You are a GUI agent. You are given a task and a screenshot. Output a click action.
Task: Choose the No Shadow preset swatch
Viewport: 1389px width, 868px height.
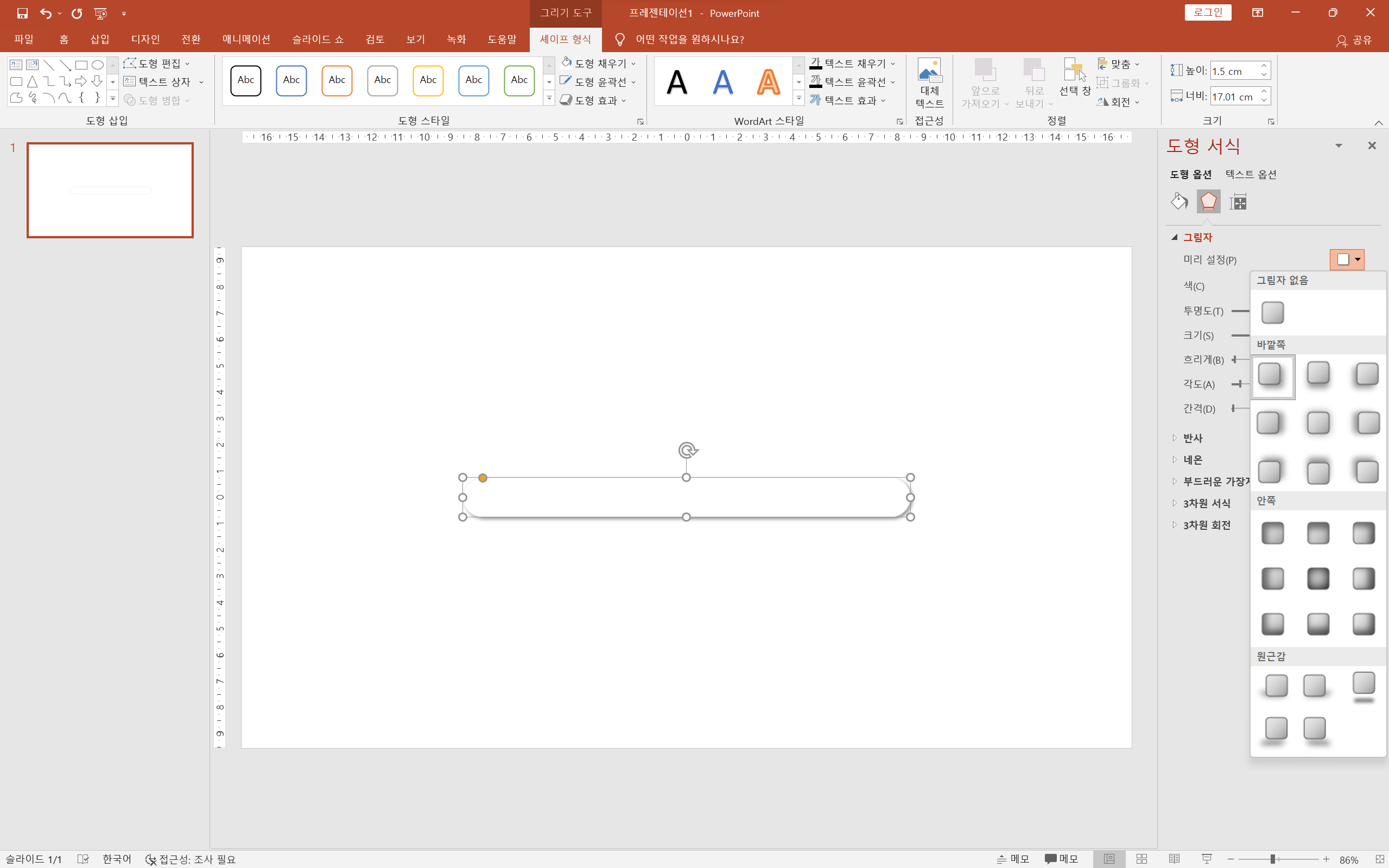point(1272,313)
